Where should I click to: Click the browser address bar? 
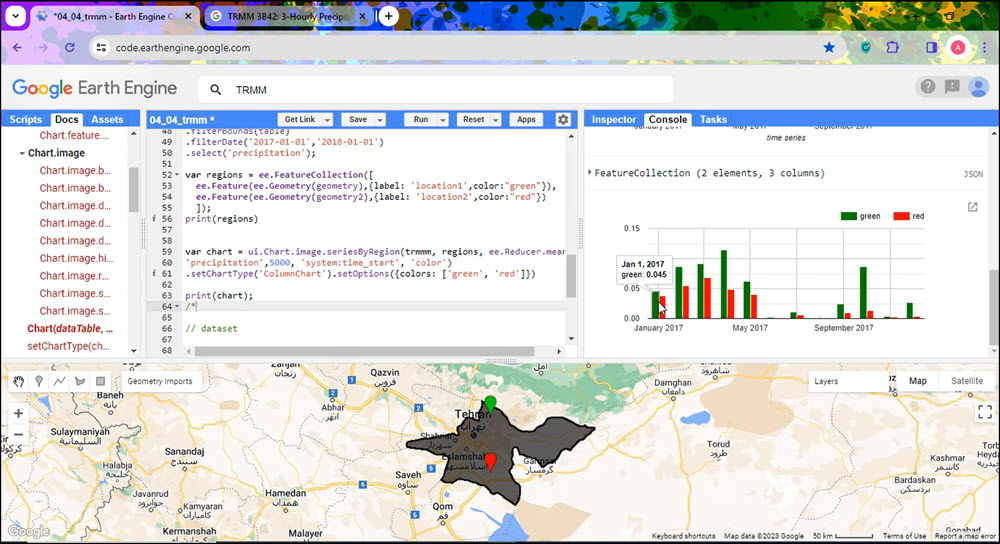[x=466, y=47]
